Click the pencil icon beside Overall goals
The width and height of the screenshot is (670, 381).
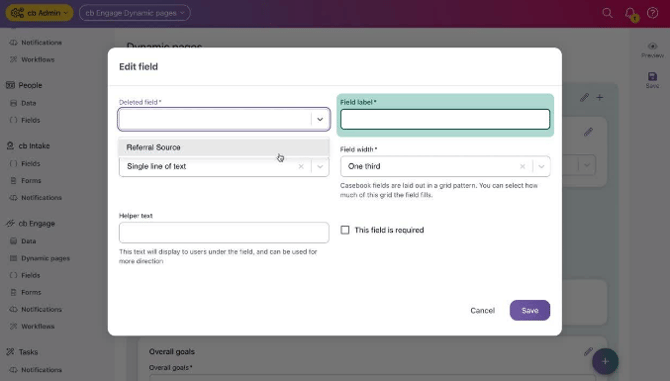coord(588,352)
